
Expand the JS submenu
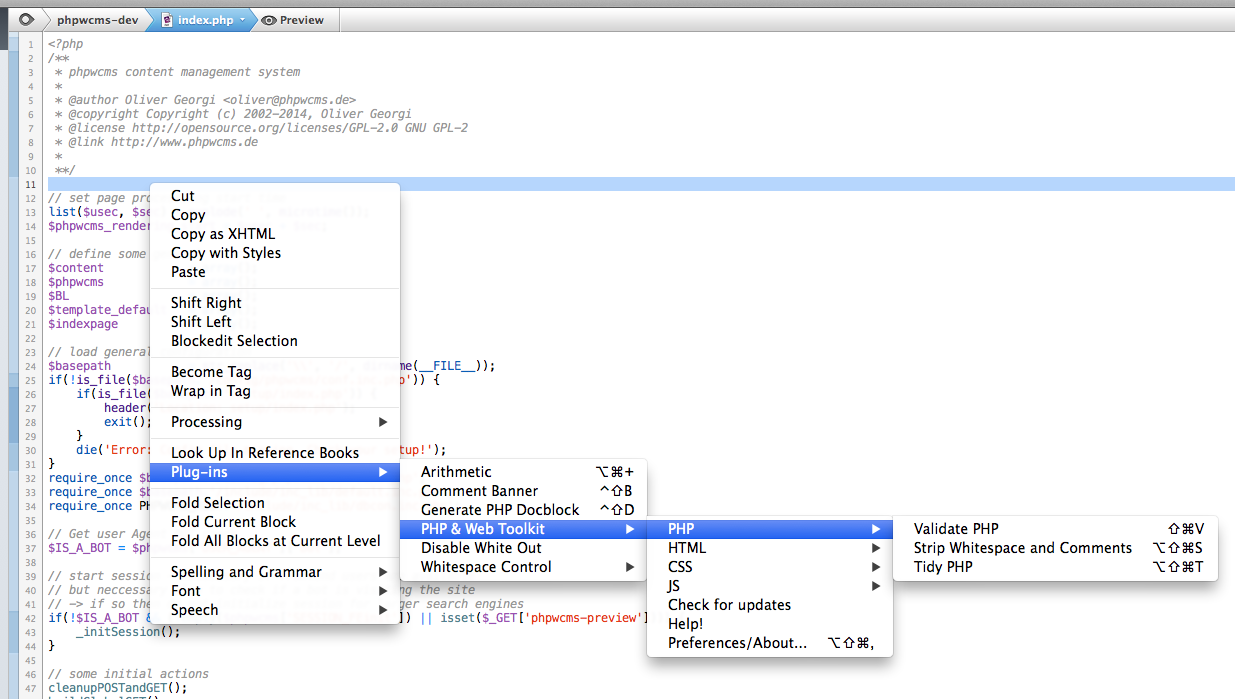click(674, 586)
